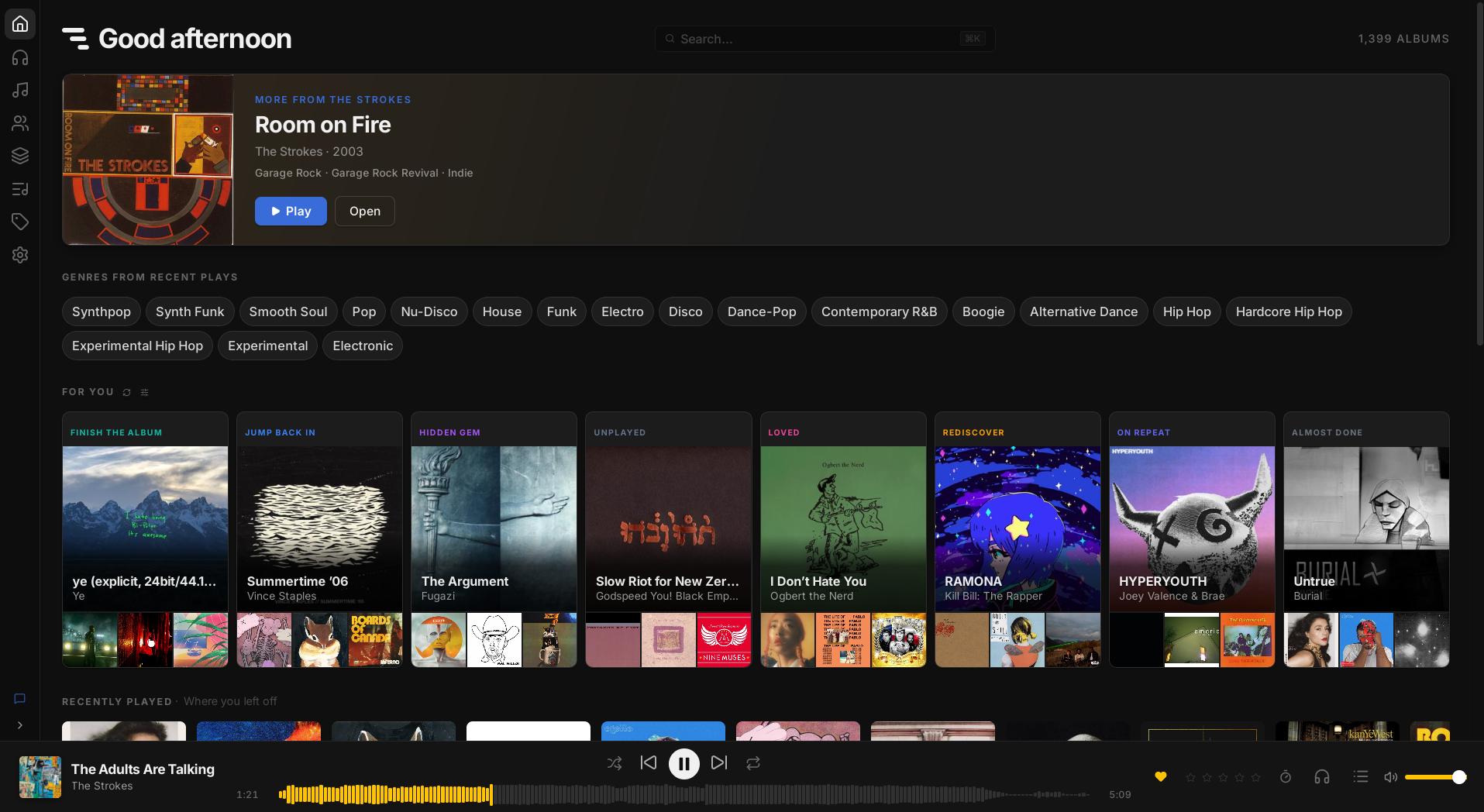Select the House genre chip

[502, 311]
